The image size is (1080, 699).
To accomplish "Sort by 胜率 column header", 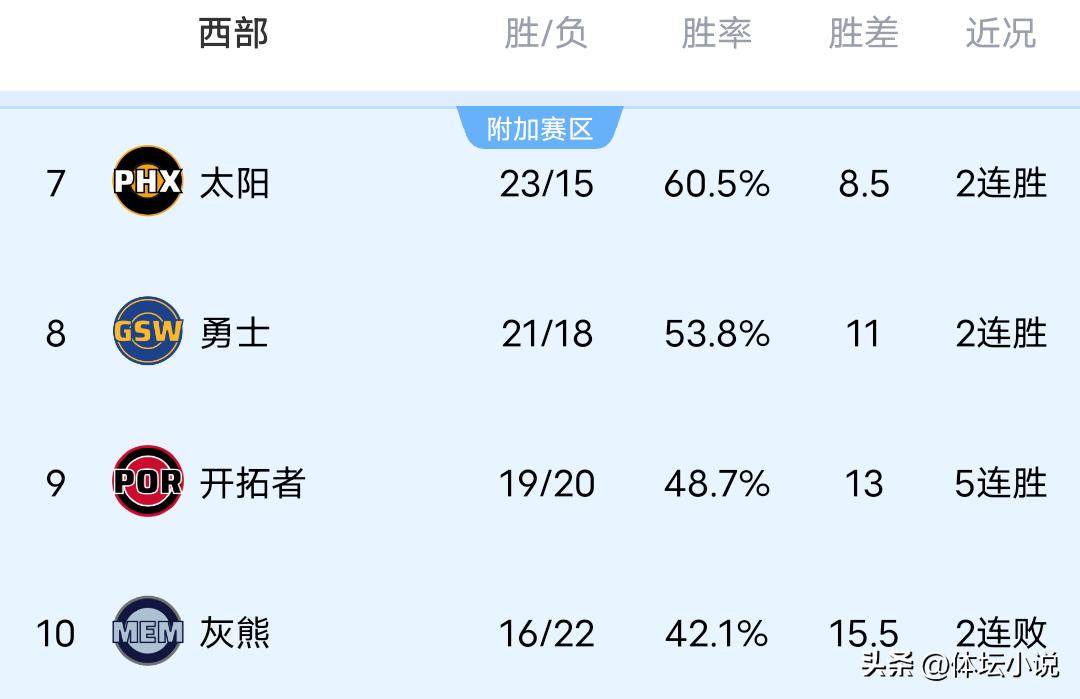I will point(716,34).
